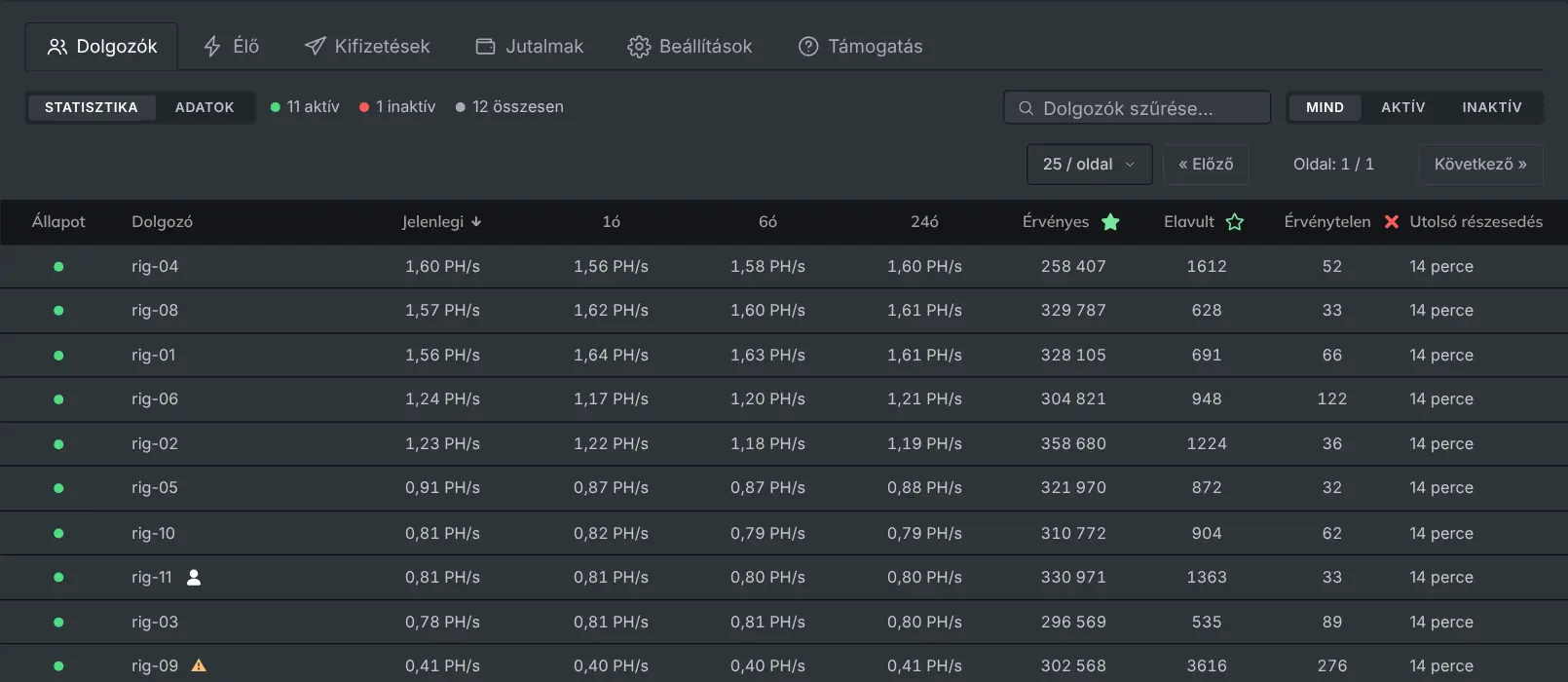Click the Utolsó részesedés column header
Image resolution: width=1568 pixels, height=682 pixels.
(1475, 222)
